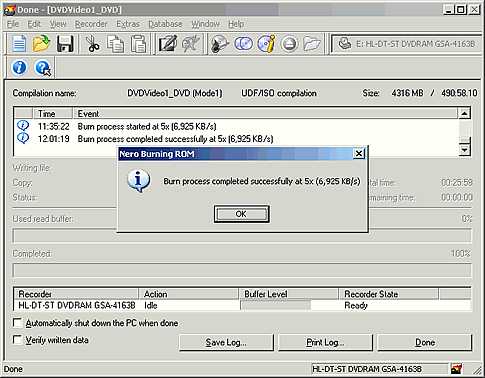Click the Nero application icon in title bar

[x=9, y=10]
